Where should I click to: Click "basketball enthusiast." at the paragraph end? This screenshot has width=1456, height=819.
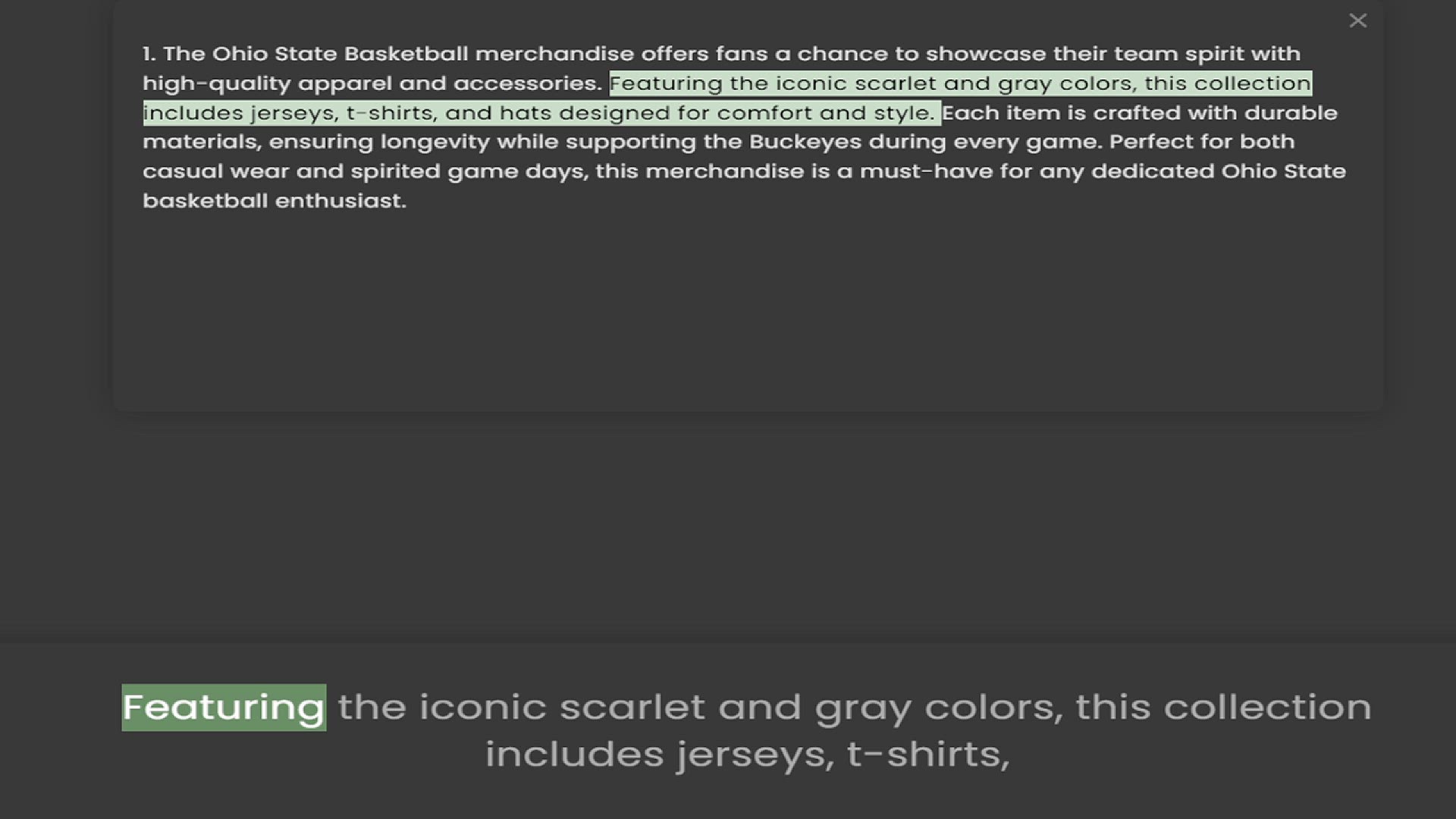274,201
